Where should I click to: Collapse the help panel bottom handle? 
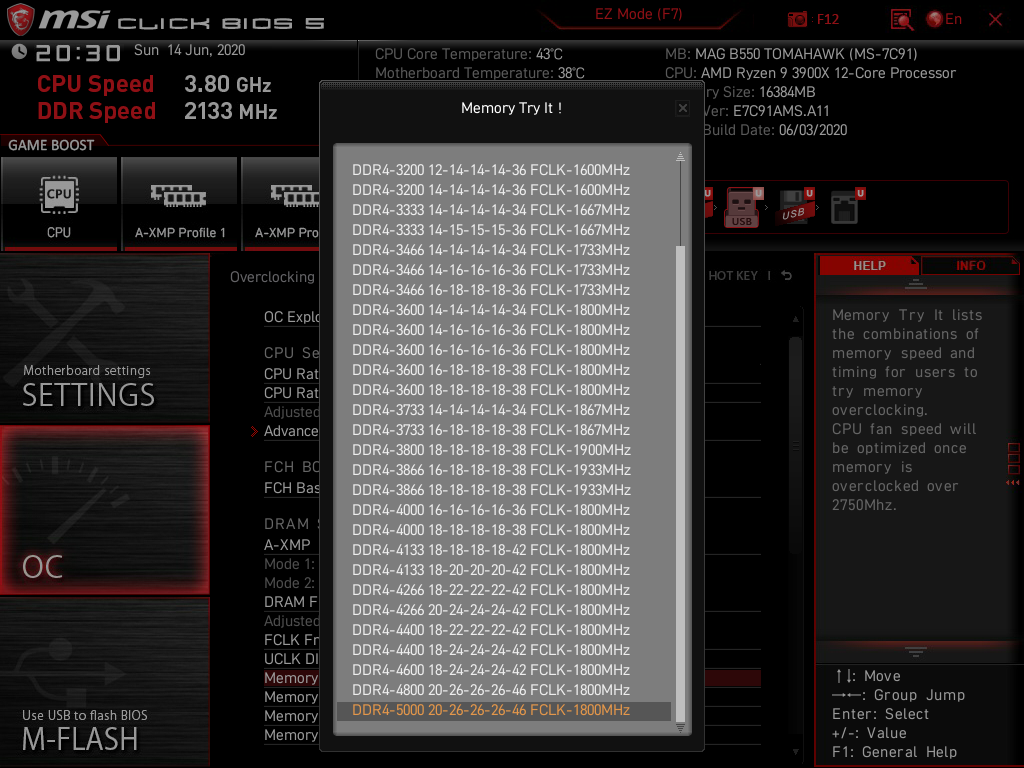[x=916, y=651]
